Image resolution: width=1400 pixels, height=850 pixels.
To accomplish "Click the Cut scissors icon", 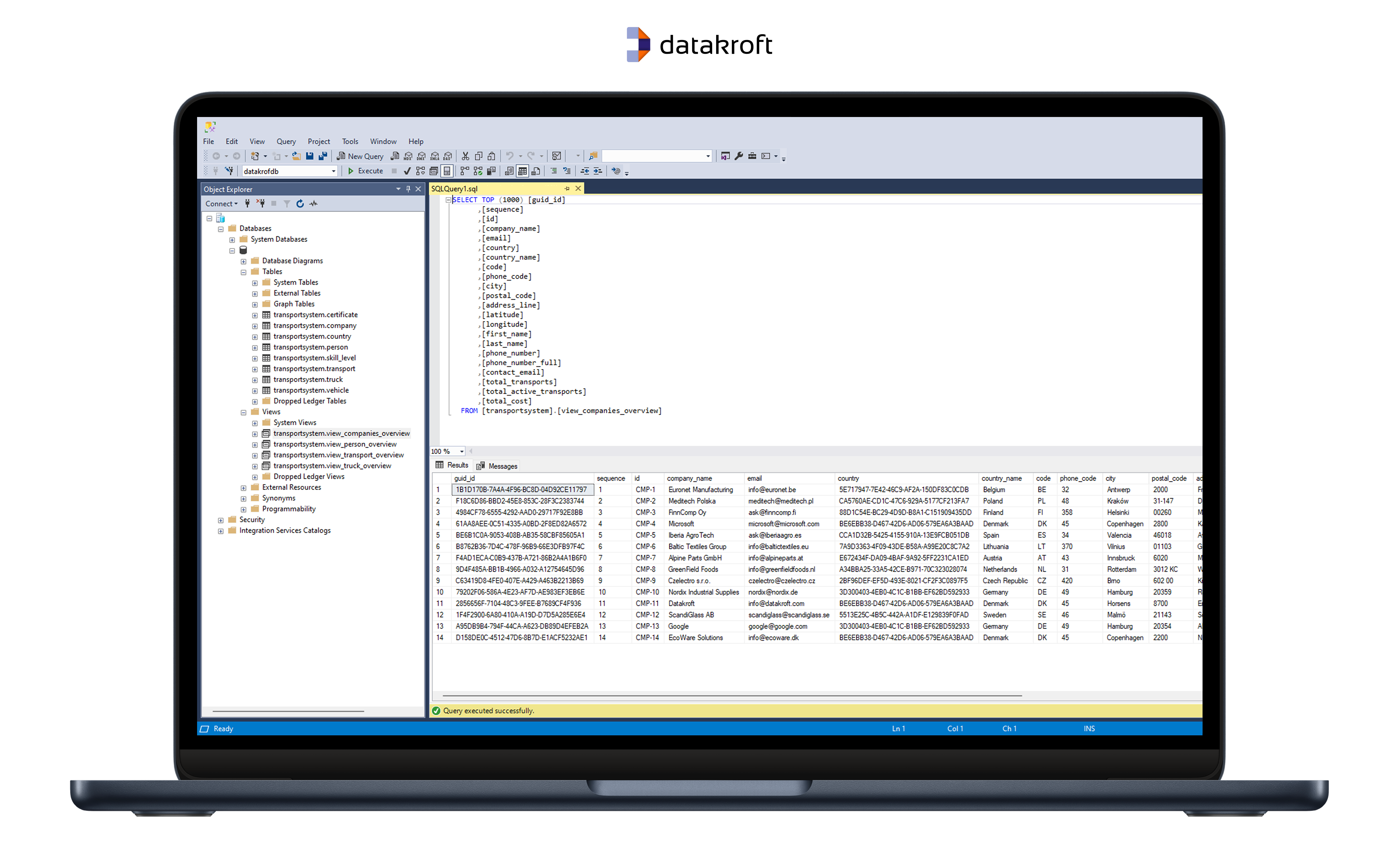I will pos(465,156).
